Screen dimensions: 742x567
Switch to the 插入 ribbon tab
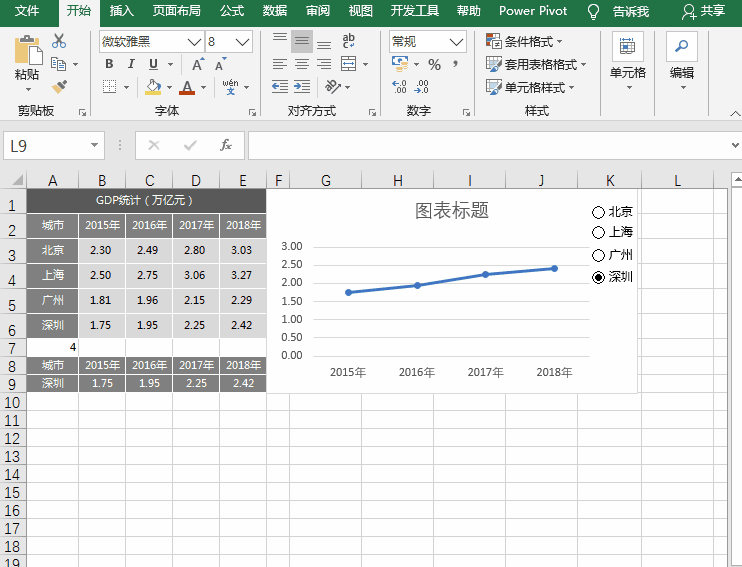click(121, 11)
